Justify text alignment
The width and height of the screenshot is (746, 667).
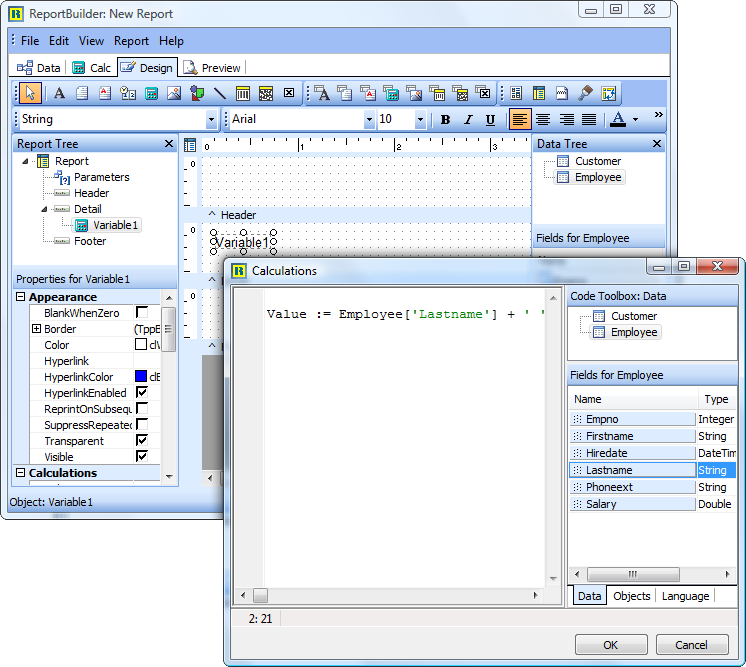(589, 119)
